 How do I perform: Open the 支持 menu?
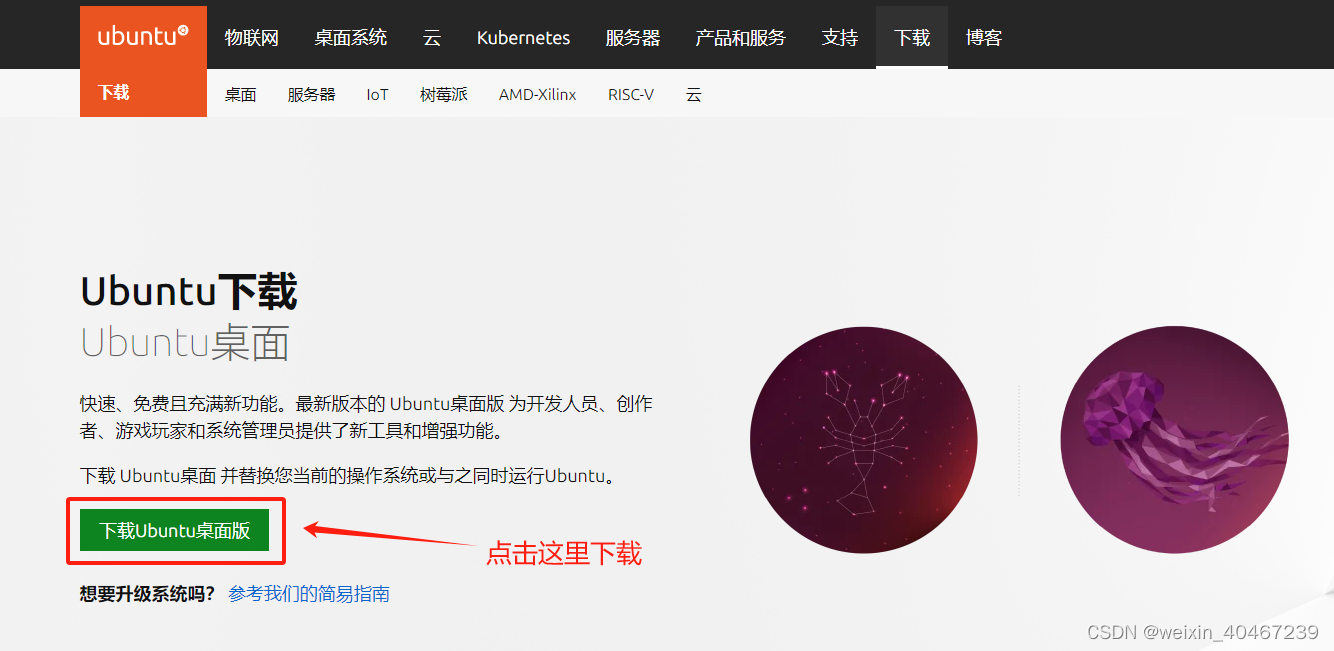point(840,38)
